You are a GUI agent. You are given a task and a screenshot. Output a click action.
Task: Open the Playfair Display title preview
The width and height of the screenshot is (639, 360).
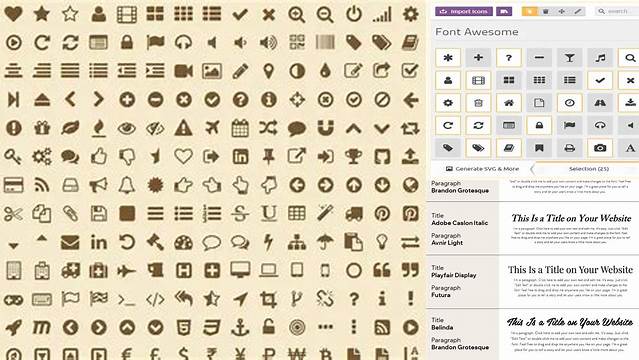[570, 269]
